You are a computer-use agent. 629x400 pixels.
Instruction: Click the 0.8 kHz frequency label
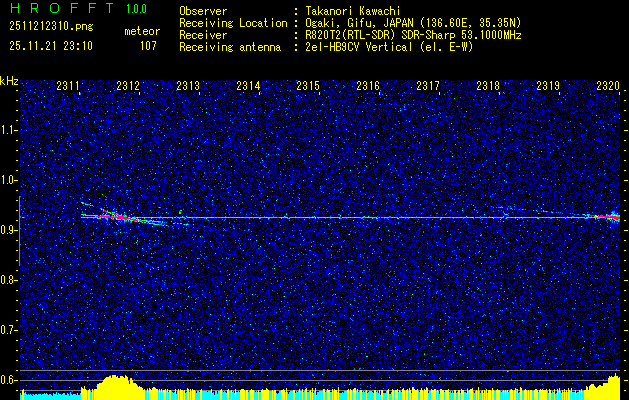[9, 280]
